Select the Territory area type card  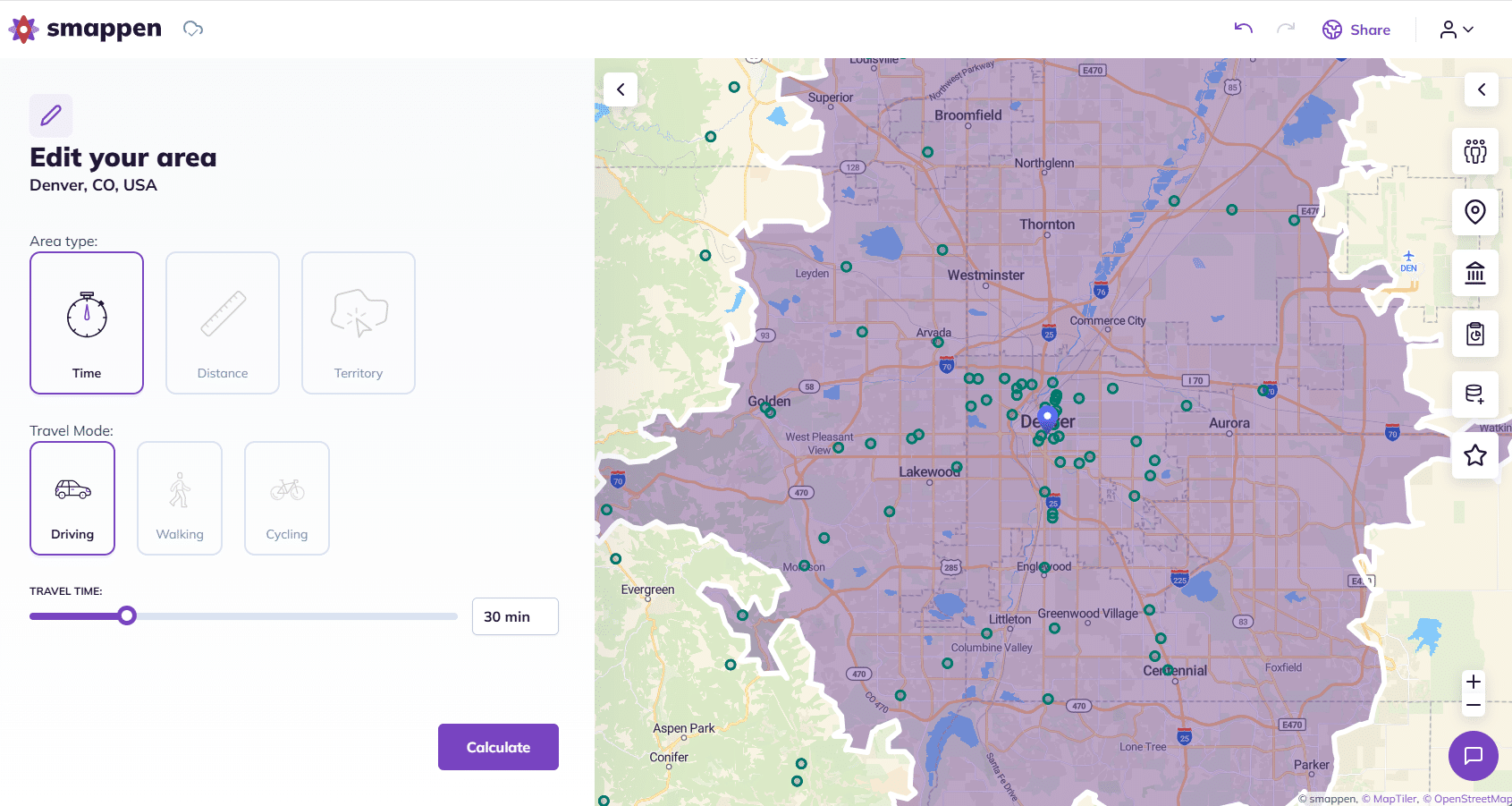pyautogui.click(x=358, y=323)
